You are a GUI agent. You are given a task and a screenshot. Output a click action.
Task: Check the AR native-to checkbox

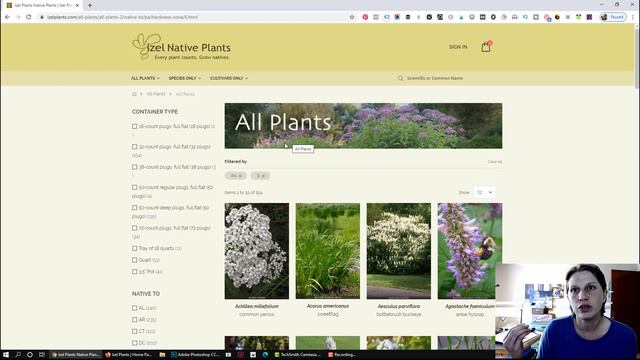pos(134,320)
